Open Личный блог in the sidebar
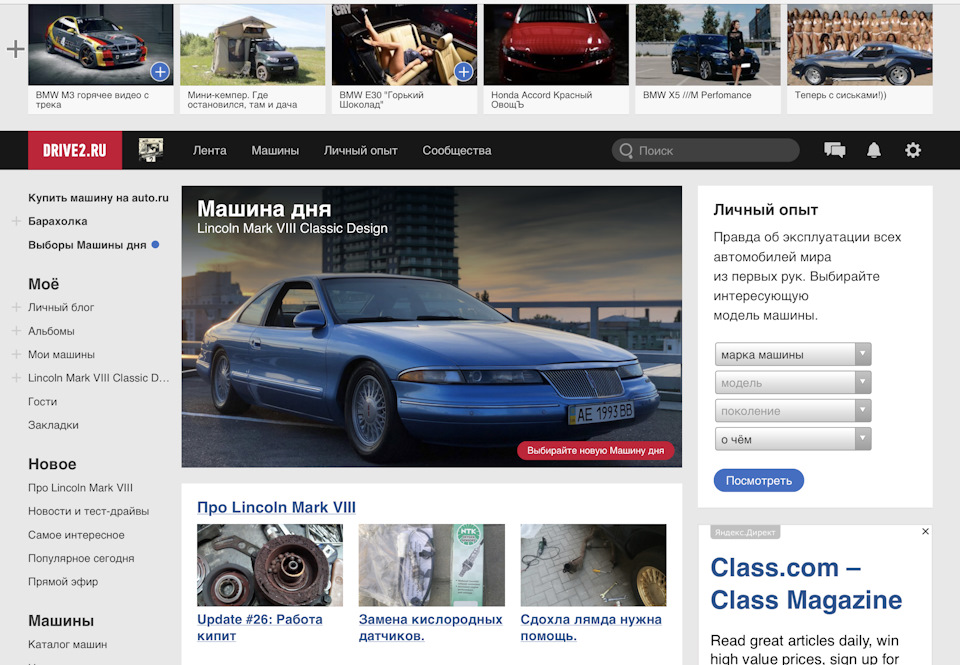This screenshot has width=960, height=665. (61, 307)
